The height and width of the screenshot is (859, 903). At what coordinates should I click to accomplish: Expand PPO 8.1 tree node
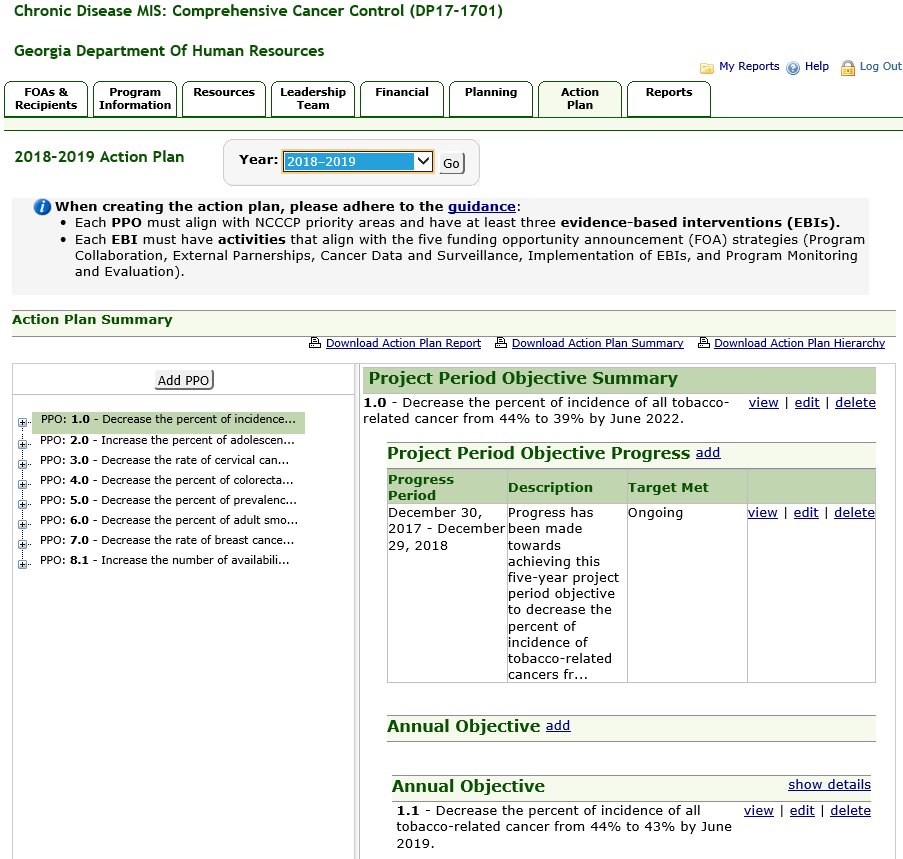point(22,564)
